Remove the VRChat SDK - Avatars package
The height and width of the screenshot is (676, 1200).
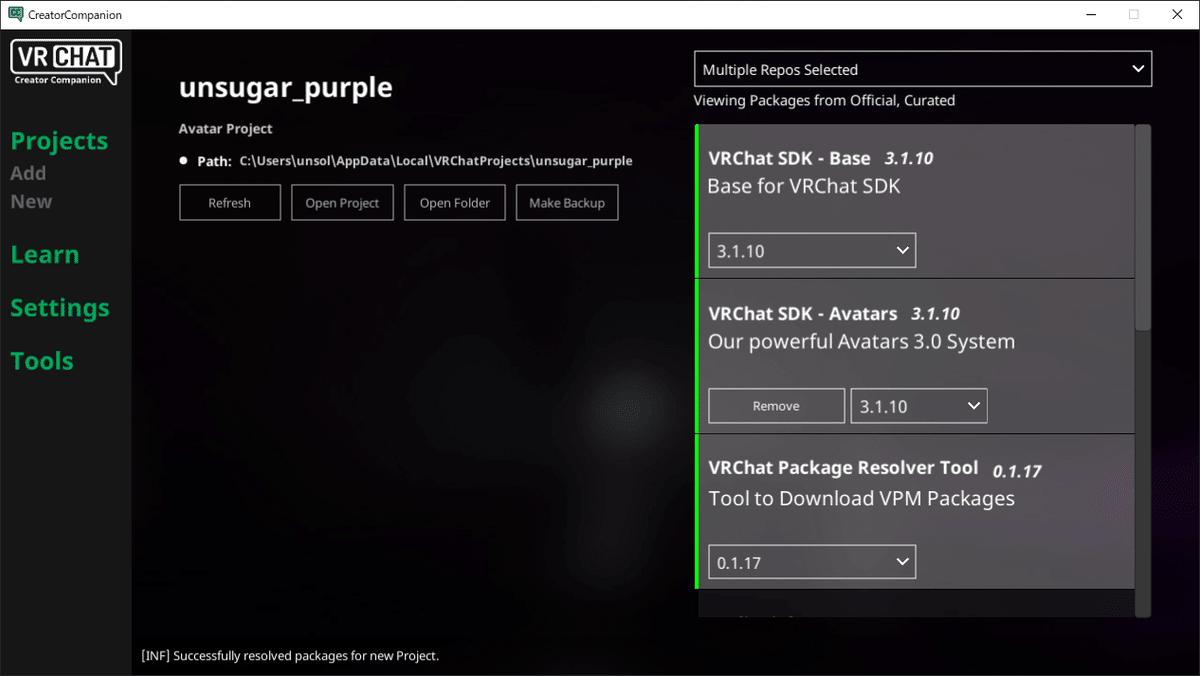[776, 405]
